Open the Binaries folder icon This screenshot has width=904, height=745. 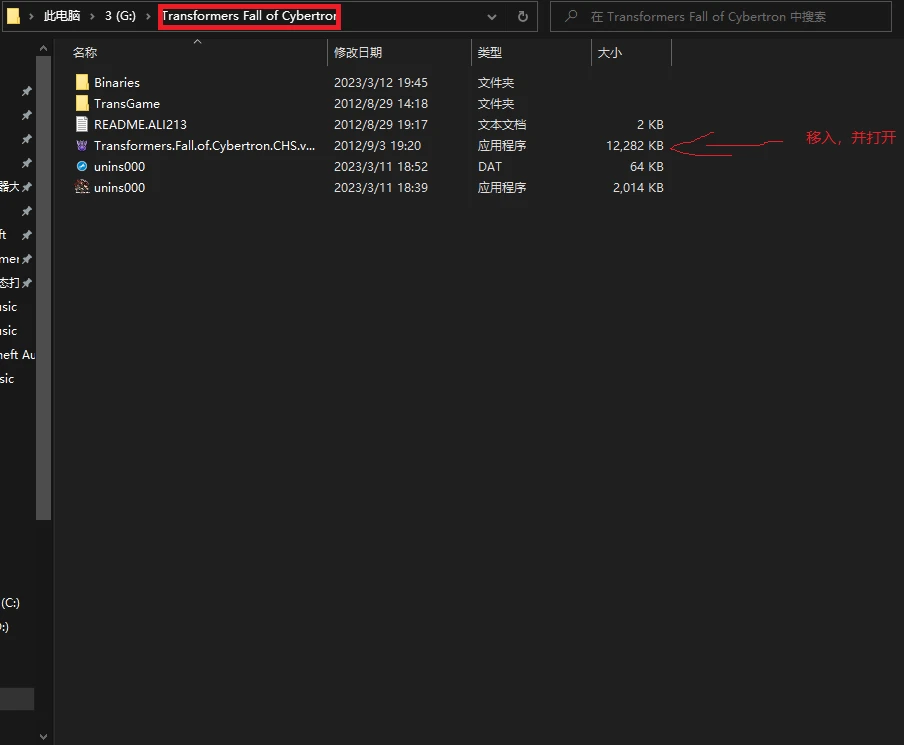tap(82, 82)
